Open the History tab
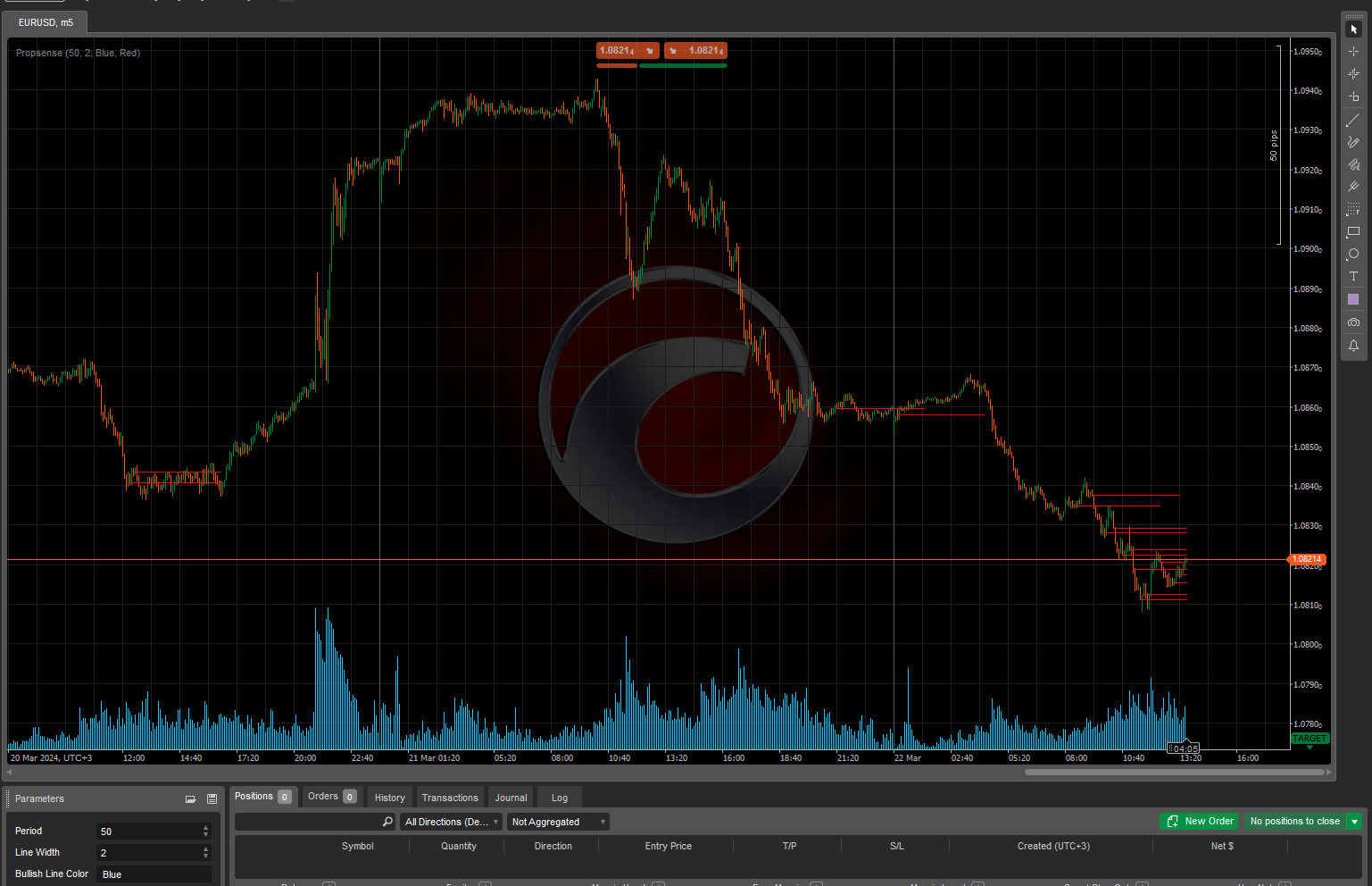This screenshot has width=1372, height=886. [x=390, y=798]
